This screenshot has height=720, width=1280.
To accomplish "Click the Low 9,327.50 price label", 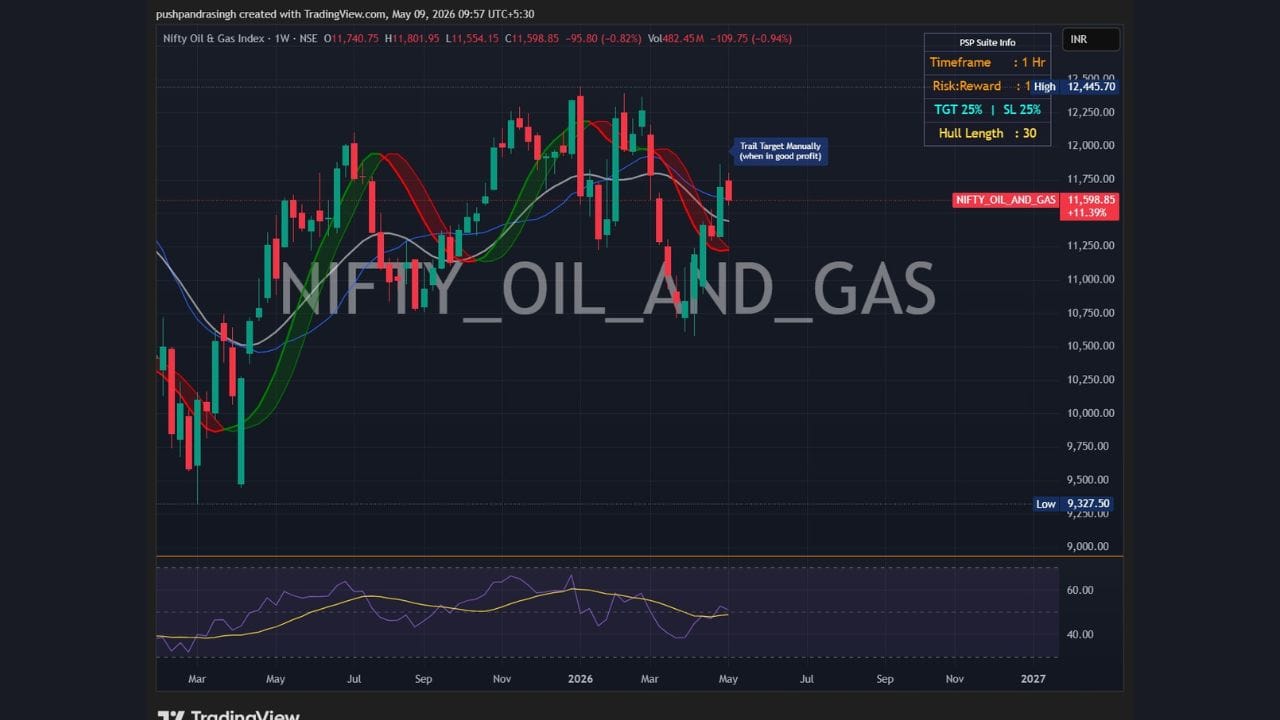I will (1071, 504).
